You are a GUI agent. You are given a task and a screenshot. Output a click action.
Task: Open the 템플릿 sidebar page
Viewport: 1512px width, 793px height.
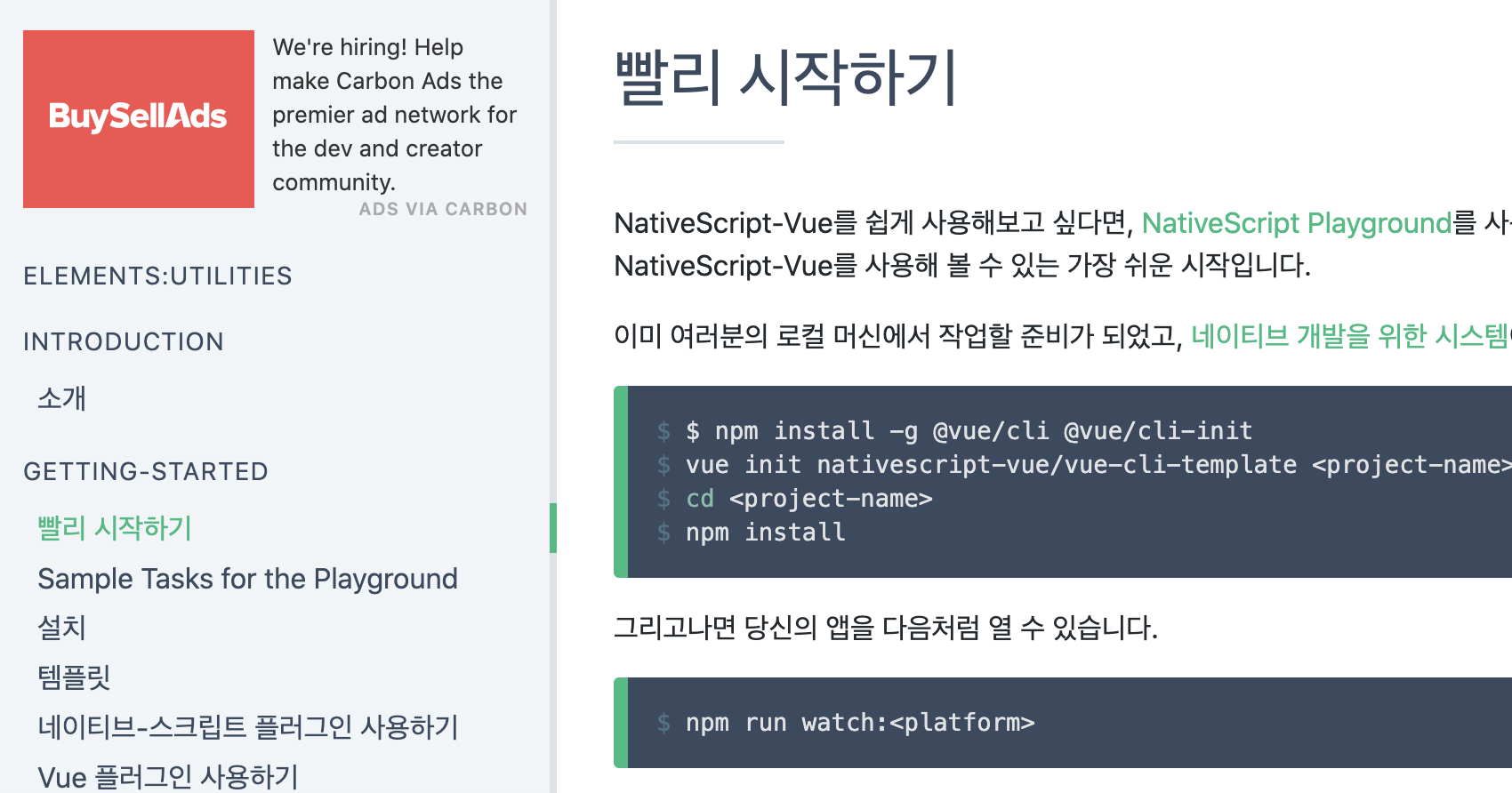(x=74, y=677)
